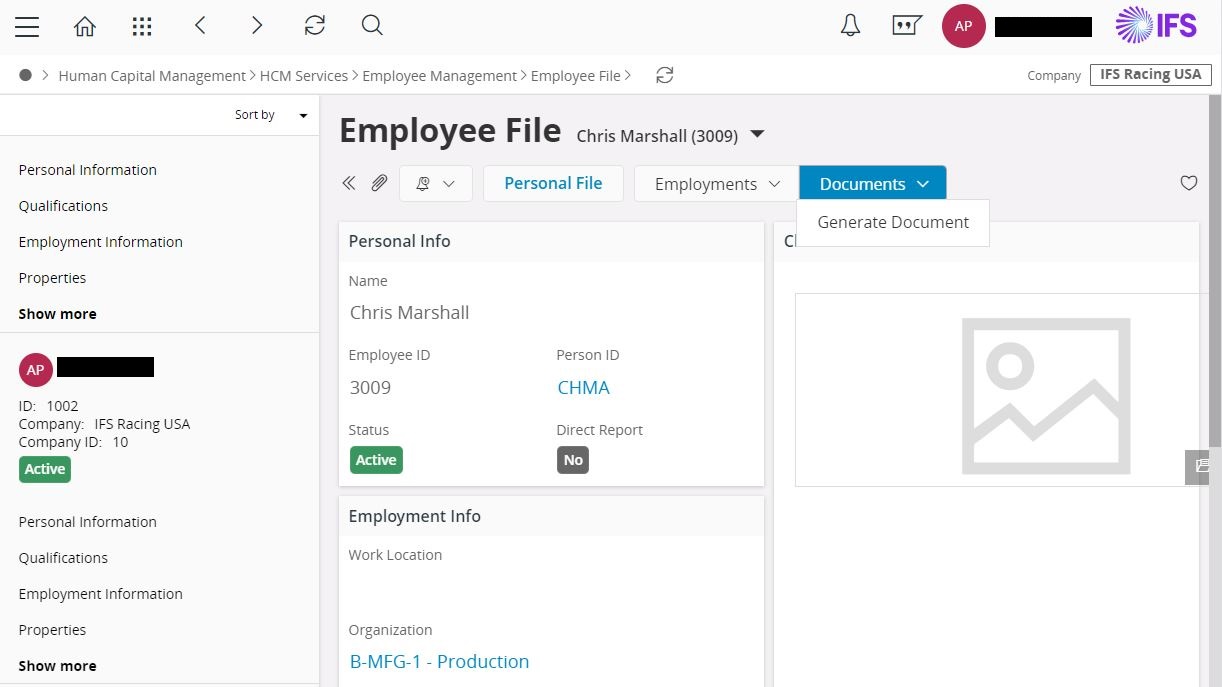Expand the Employments dropdown menu
The height and width of the screenshot is (687, 1222).
tap(717, 184)
